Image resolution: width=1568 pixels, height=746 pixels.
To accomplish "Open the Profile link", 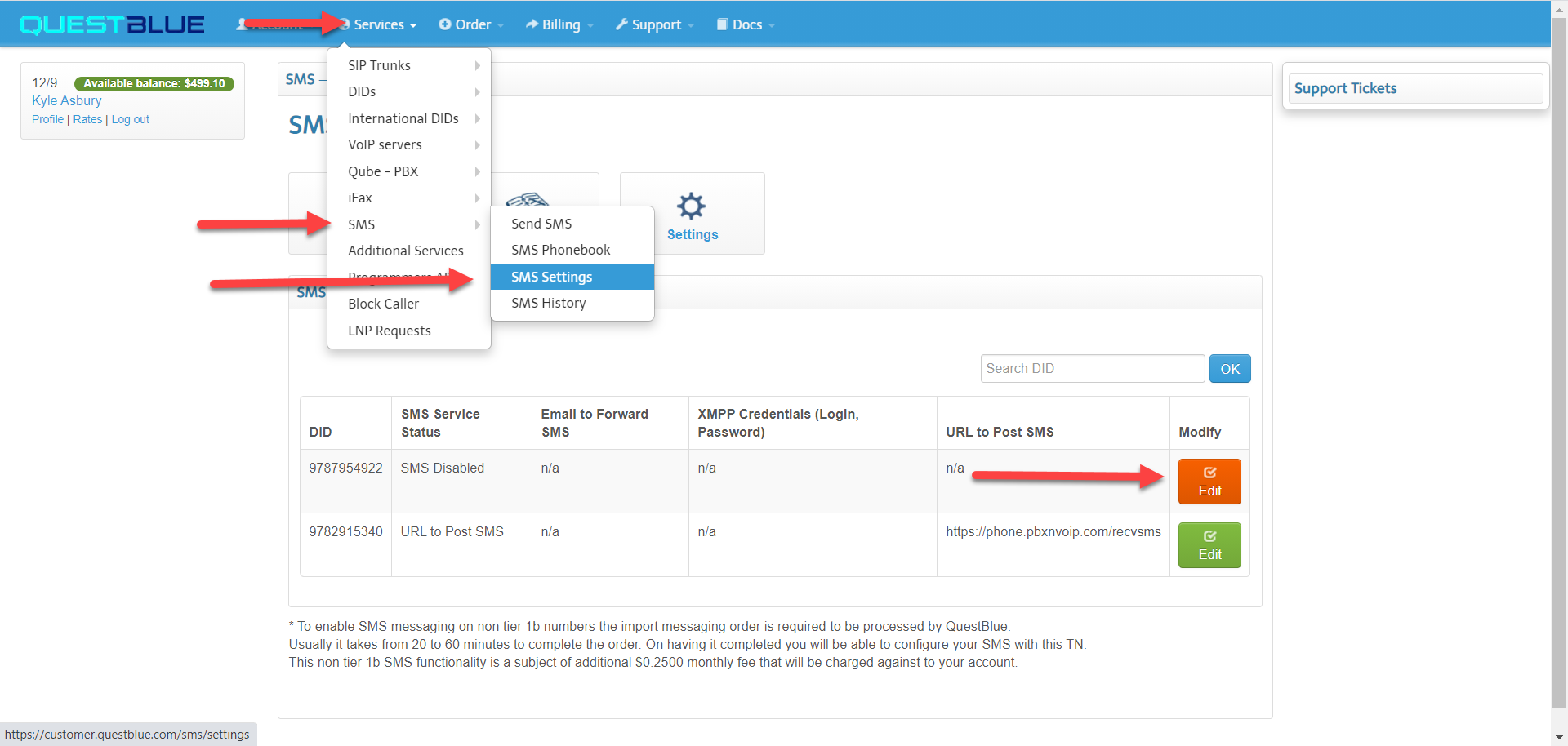I will tap(47, 119).
